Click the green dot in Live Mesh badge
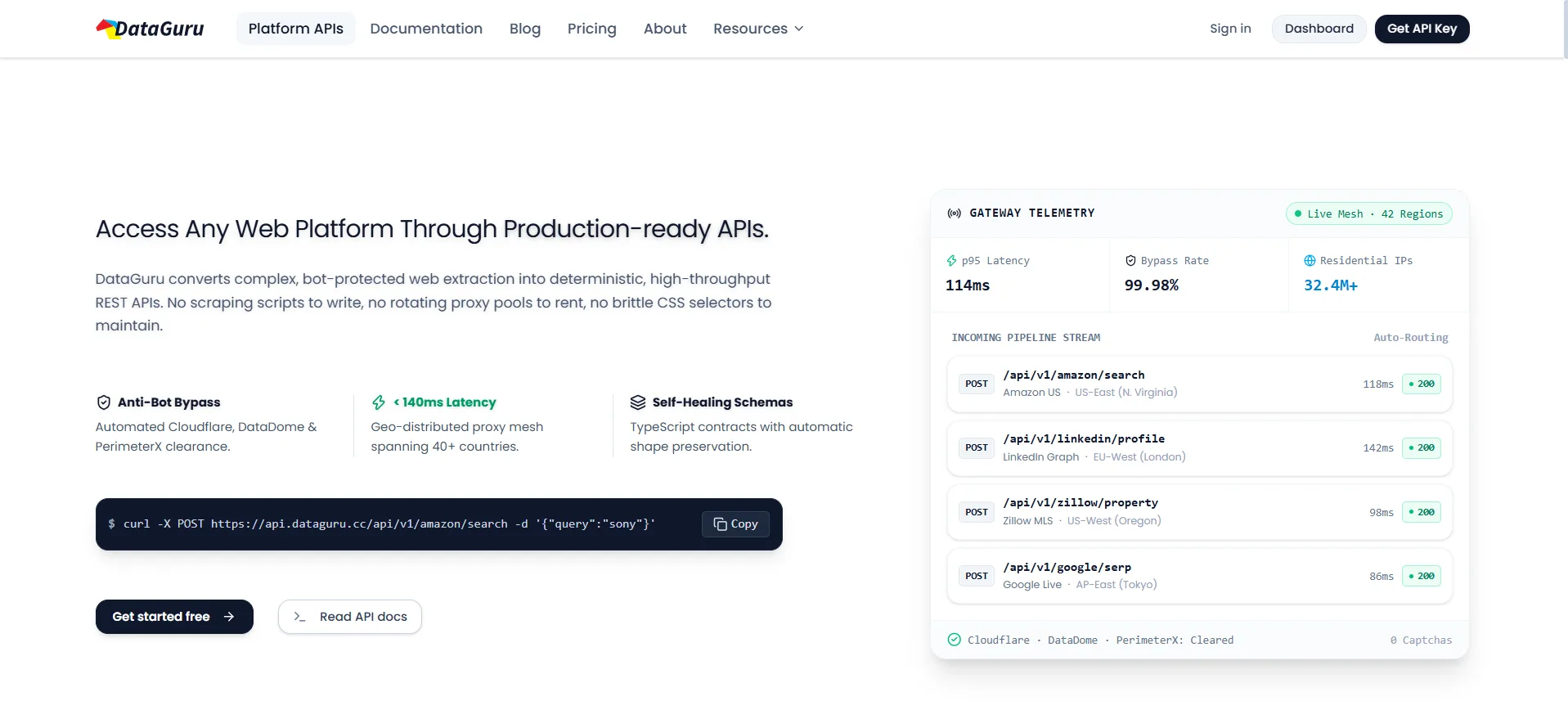 pos(1298,213)
